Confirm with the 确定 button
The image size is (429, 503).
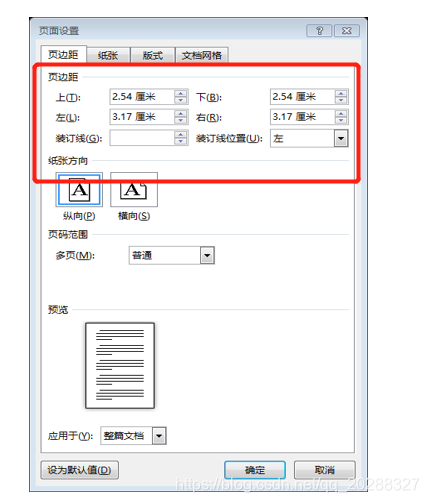coord(255,470)
